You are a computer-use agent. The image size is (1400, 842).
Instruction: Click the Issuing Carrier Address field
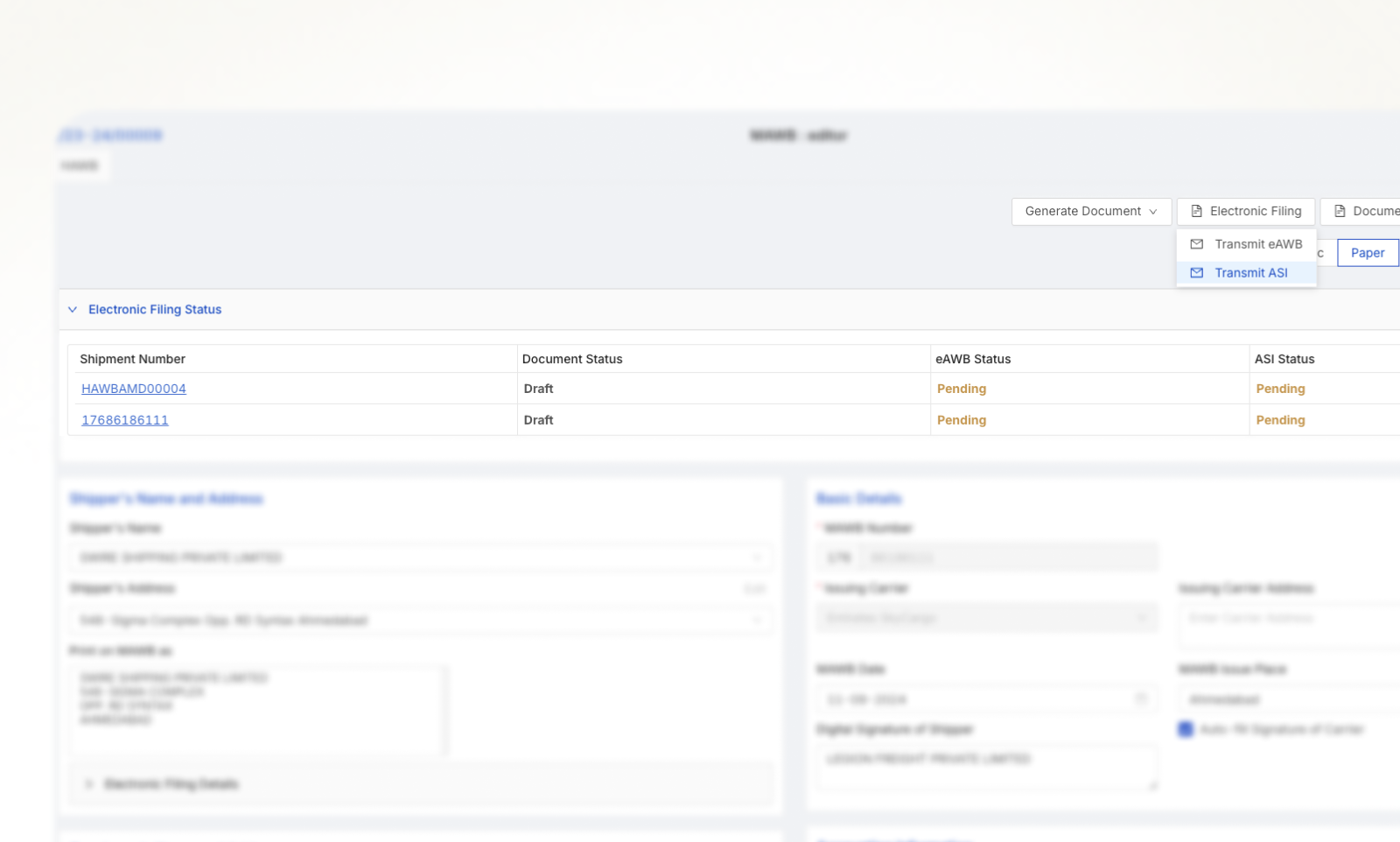pyautogui.click(x=1286, y=625)
